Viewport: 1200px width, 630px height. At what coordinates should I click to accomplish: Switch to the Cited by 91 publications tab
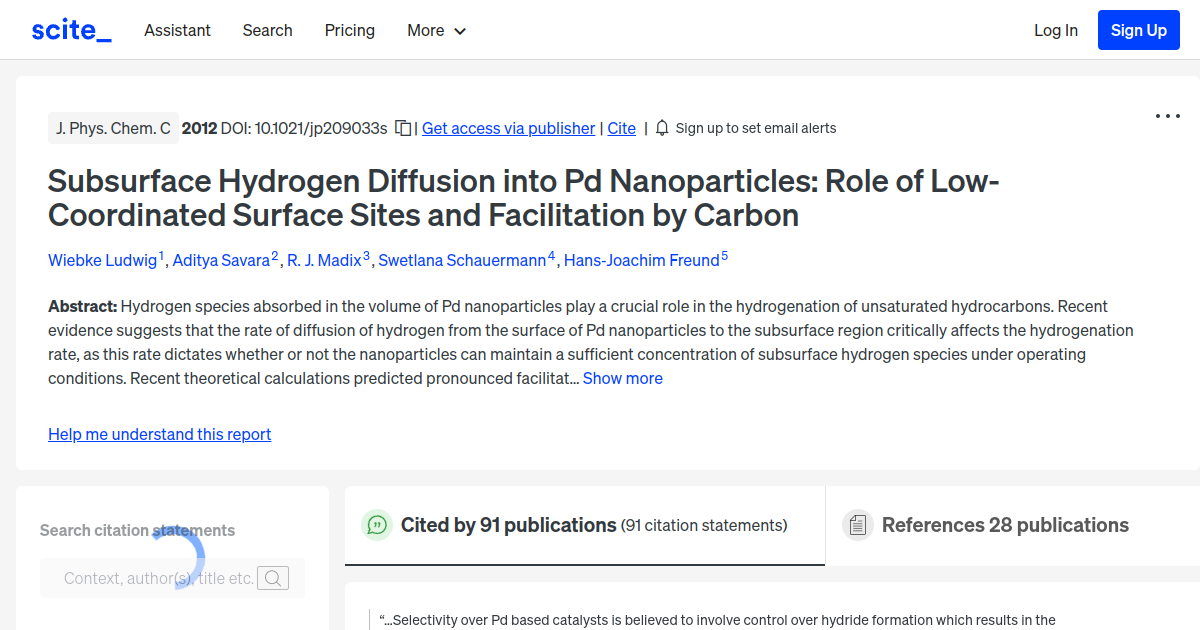click(507, 524)
